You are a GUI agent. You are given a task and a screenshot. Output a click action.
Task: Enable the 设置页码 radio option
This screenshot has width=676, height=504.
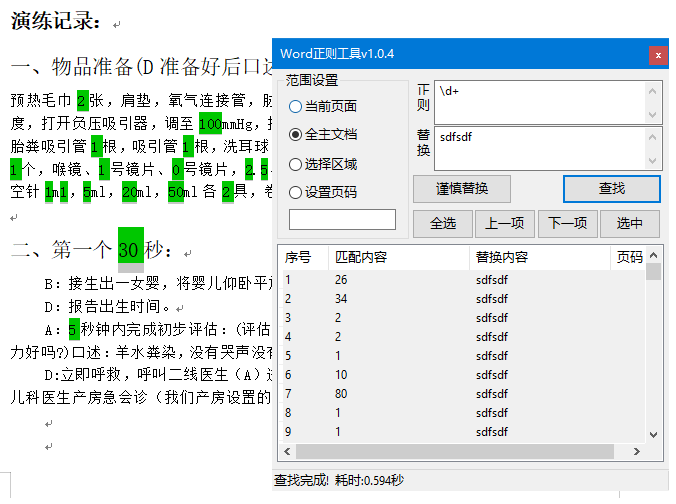295,192
